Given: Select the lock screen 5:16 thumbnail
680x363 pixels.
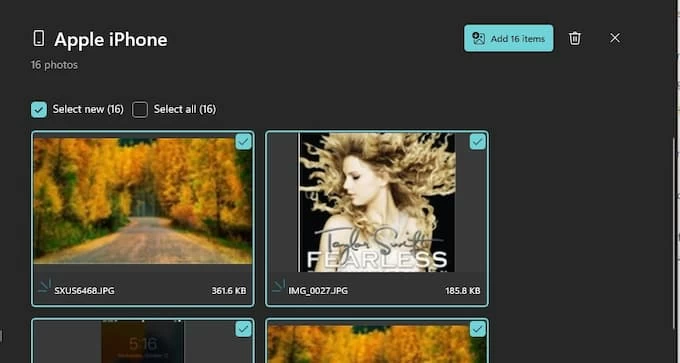Looking at the screenshot, I should [143, 342].
